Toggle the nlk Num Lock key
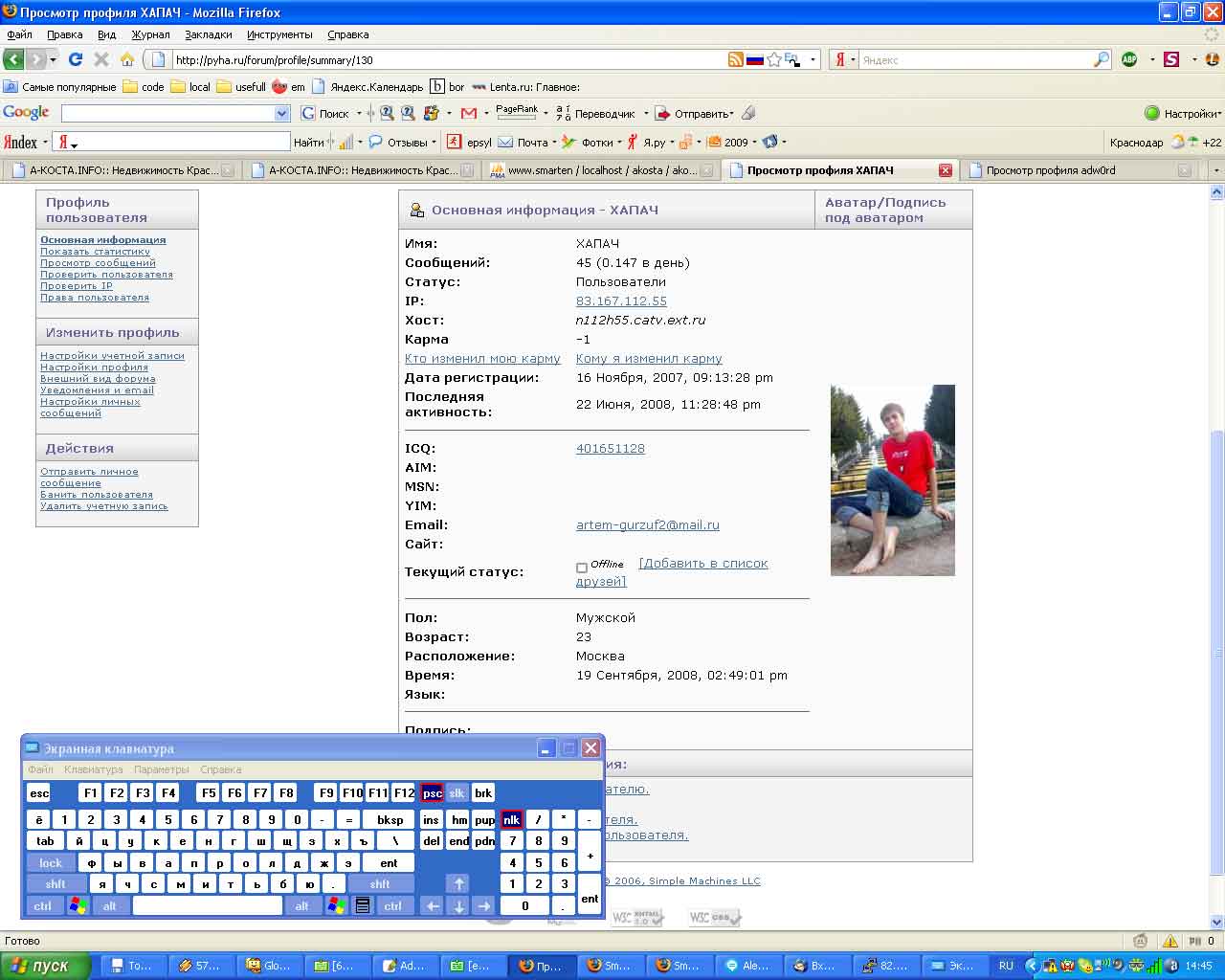This screenshot has width=1225, height=980. pyautogui.click(x=512, y=820)
